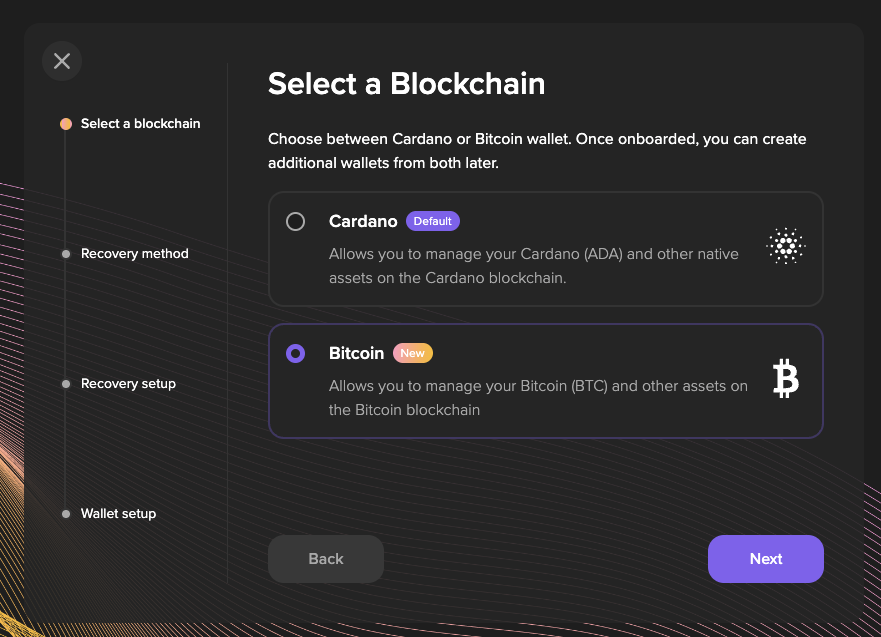Screen dimensions: 881x637
Task: Click the Cardano logo icon
Action: pos(785,245)
